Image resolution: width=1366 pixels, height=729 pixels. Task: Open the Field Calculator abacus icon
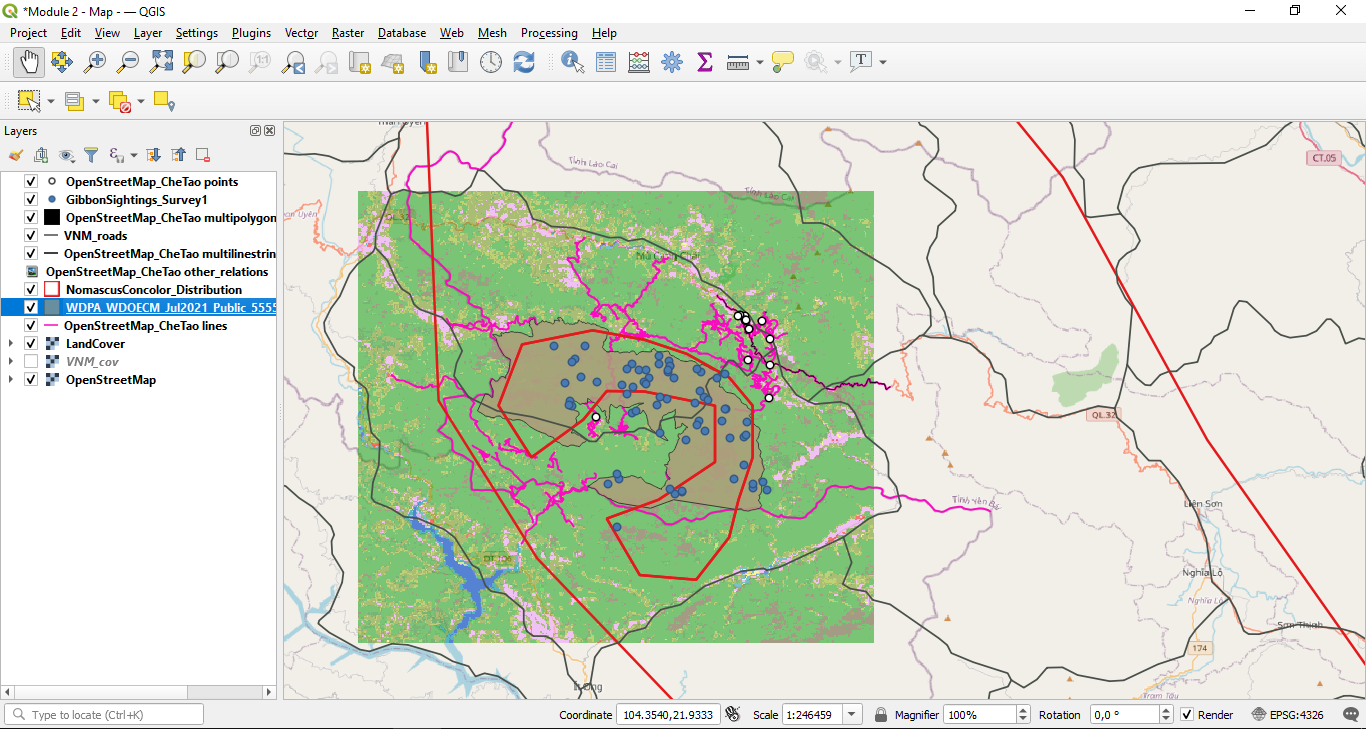pos(639,62)
